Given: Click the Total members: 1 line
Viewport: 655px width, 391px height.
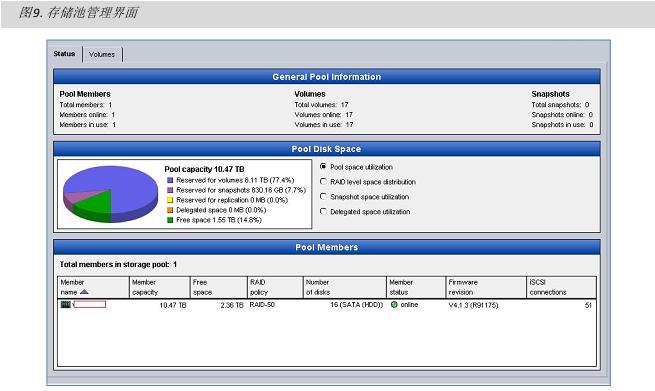Looking at the screenshot, I should pos(86,105).
